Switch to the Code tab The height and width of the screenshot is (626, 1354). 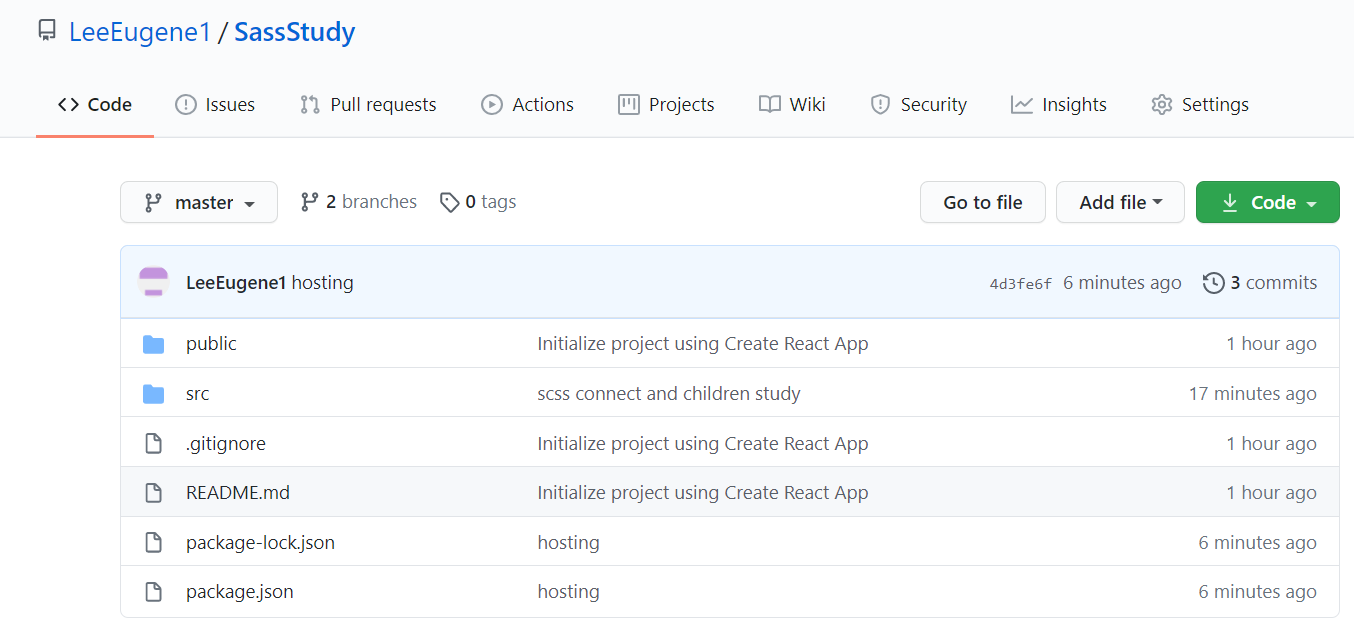pyautogui.click(x=95, y=104)
